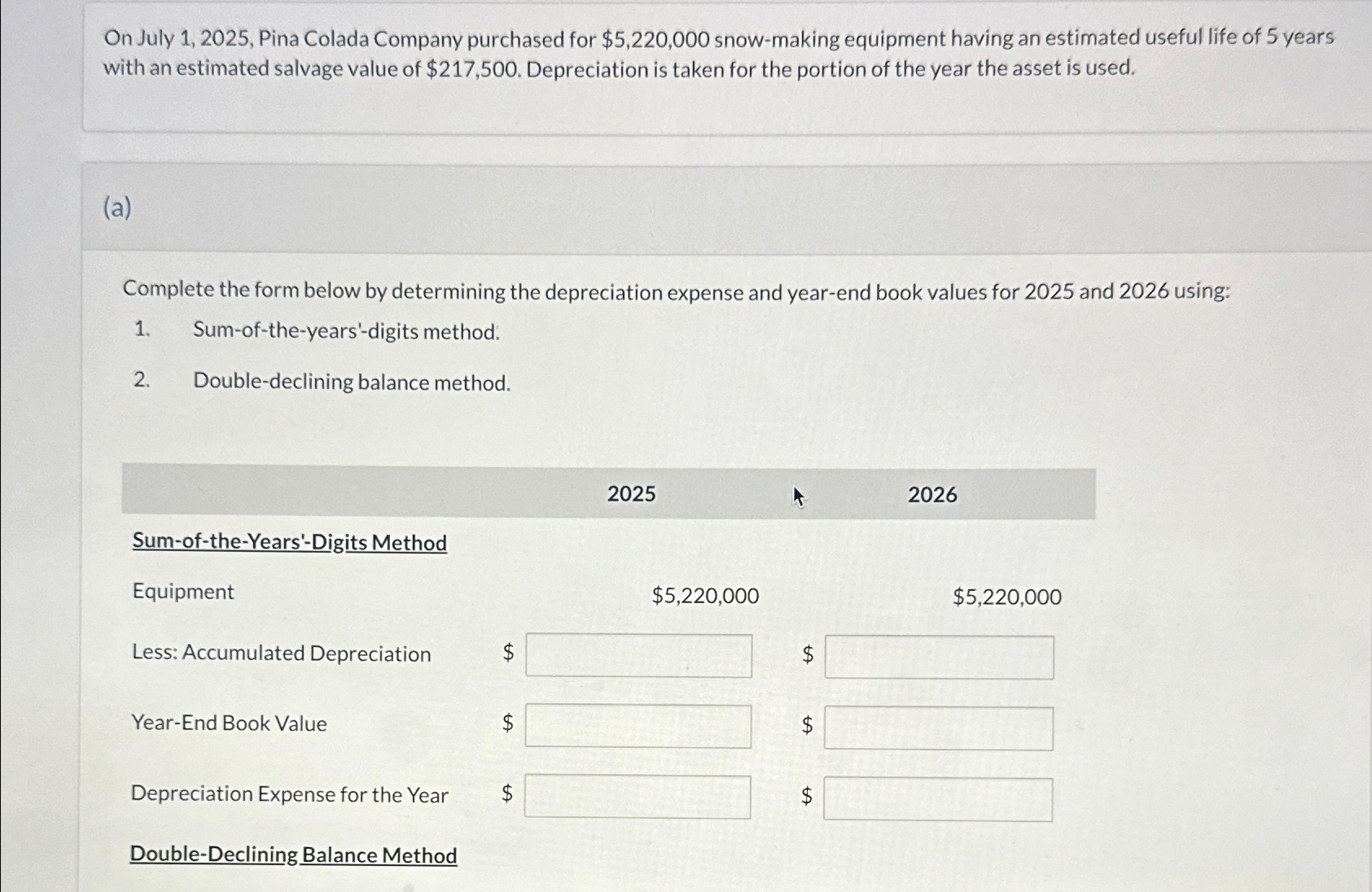Click list item 2, Double-declining balance method
This screenshot has height=892, width=1372.
352,383
